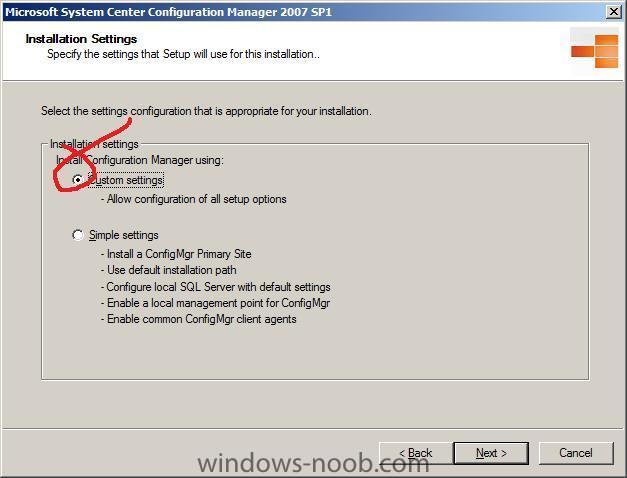This screenshot has width=627, height=478.
Task: Click the 'Specify the settings that Setup' subtitle
Action: coord(184,54)
